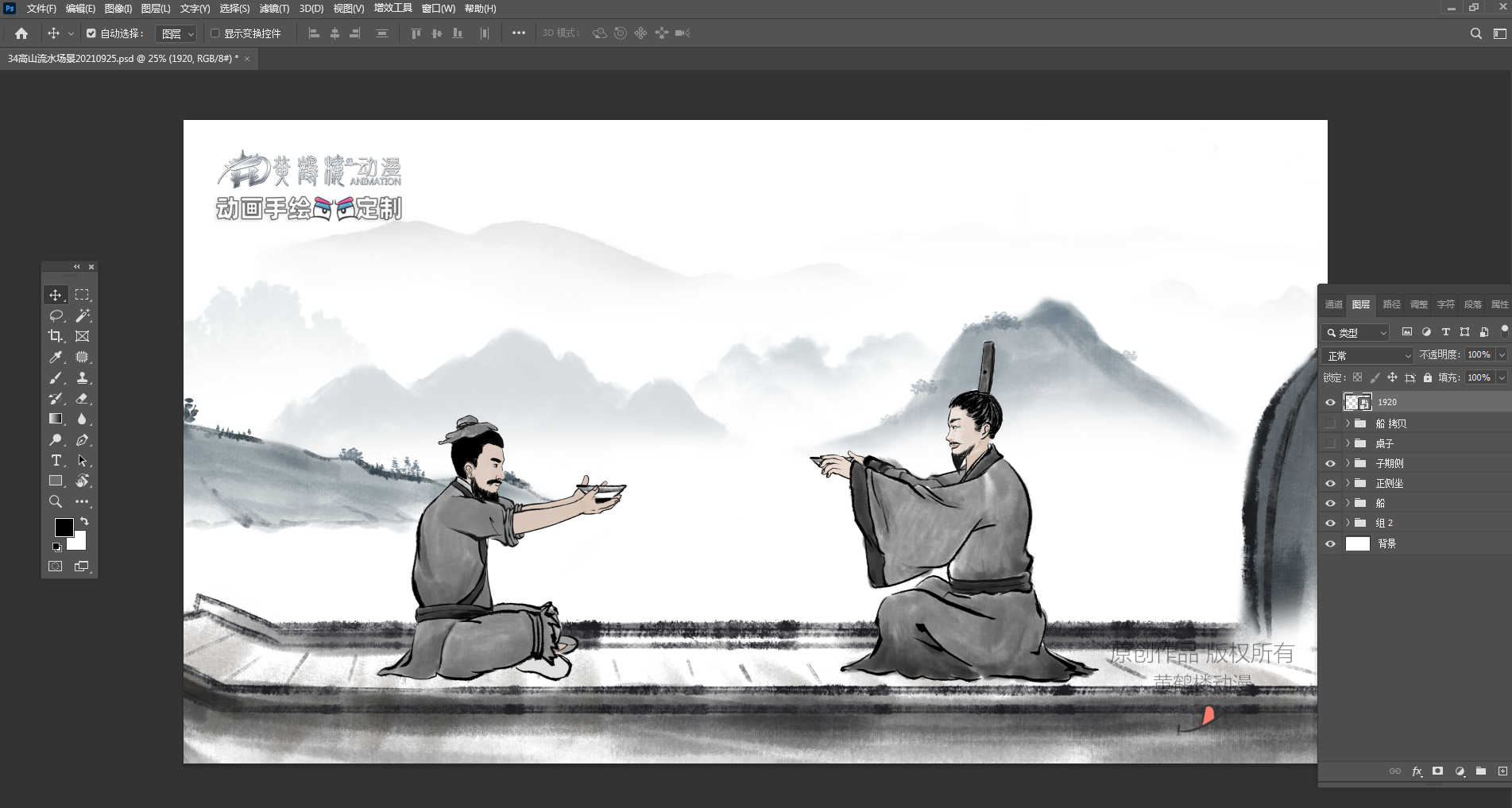Screen dimensions: 1512x808
Task: Click align top edges icon
Action: [x=416, y=33]
